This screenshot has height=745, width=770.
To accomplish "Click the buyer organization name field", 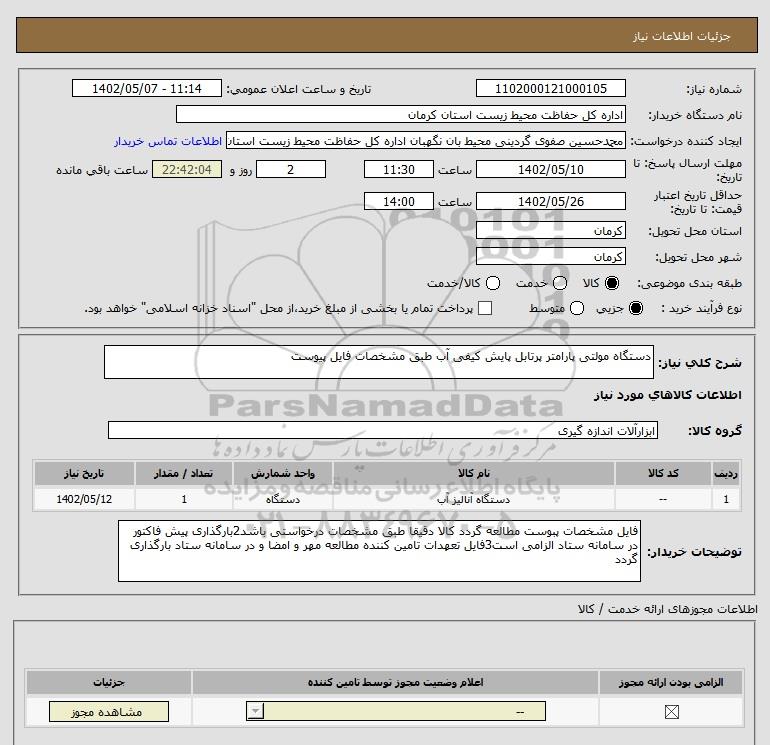I will coord(401,114).
